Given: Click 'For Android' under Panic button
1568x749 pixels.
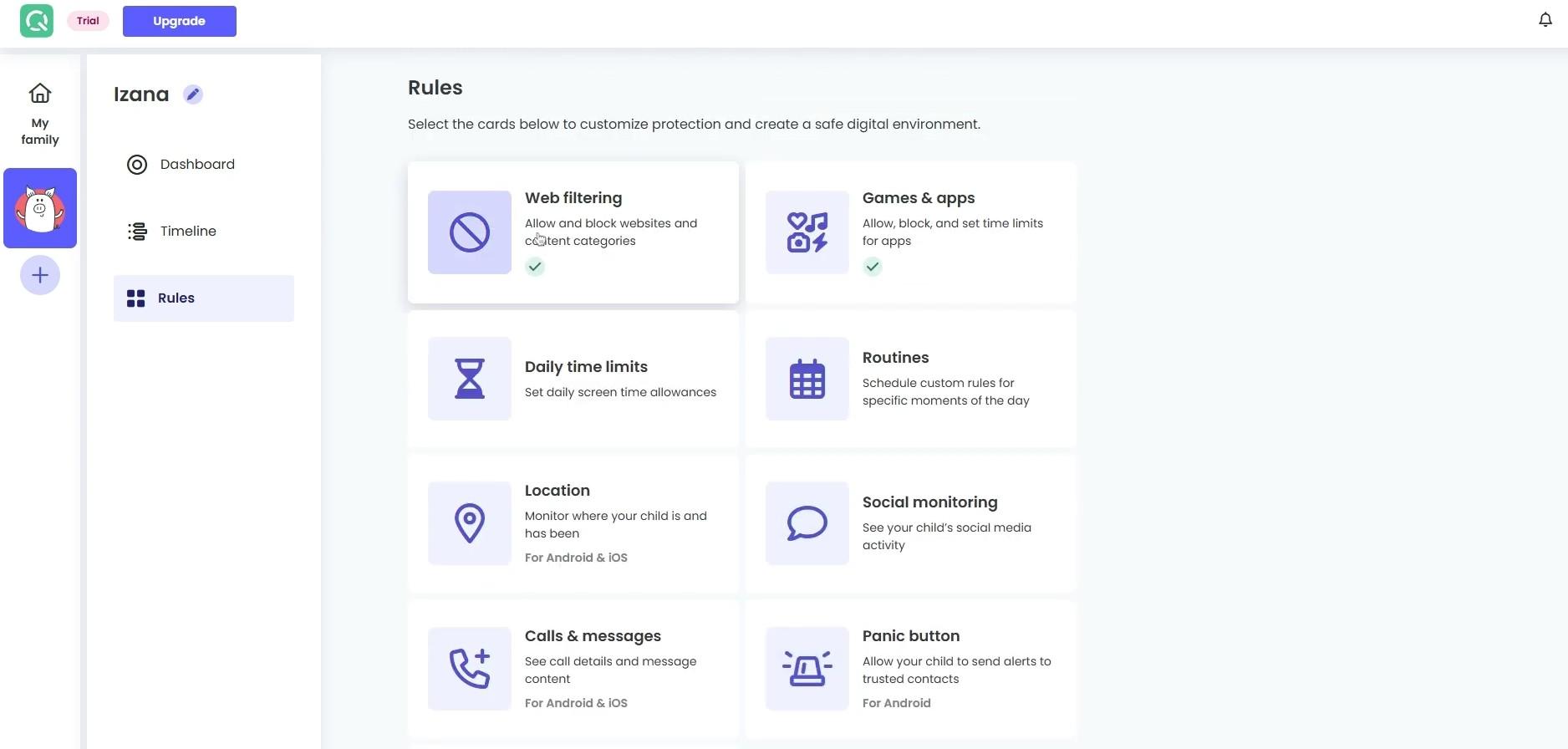Looking at the screenshot, I should (896, 703).
